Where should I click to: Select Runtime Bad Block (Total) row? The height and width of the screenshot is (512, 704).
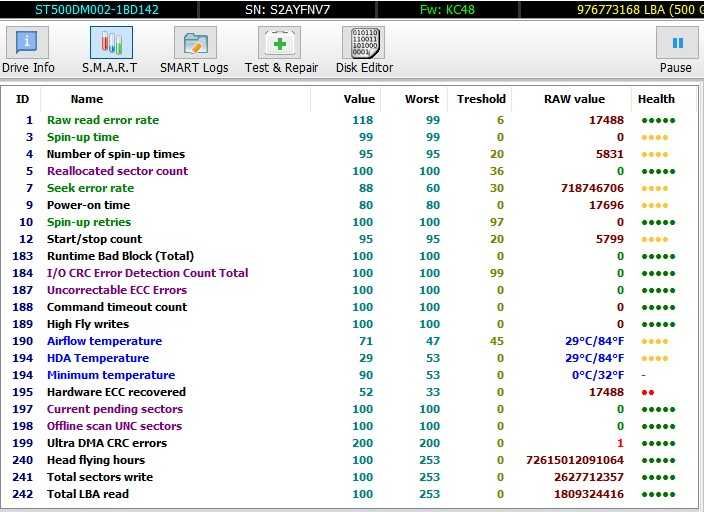point(349,256)
